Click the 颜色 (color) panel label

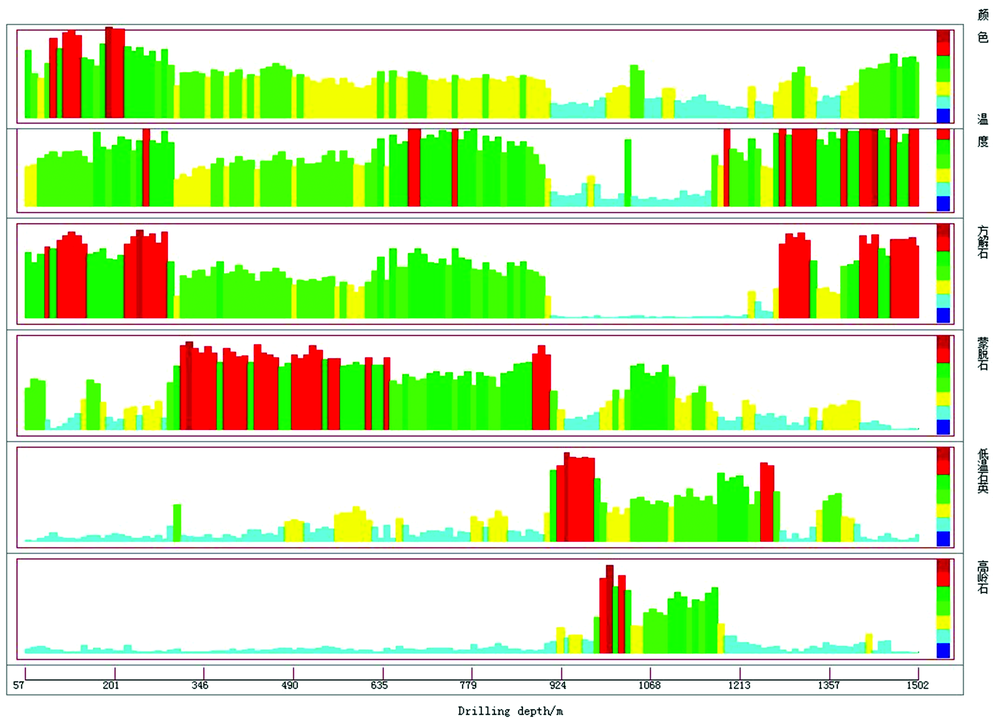pyautogui.click(x=982, y=24)
